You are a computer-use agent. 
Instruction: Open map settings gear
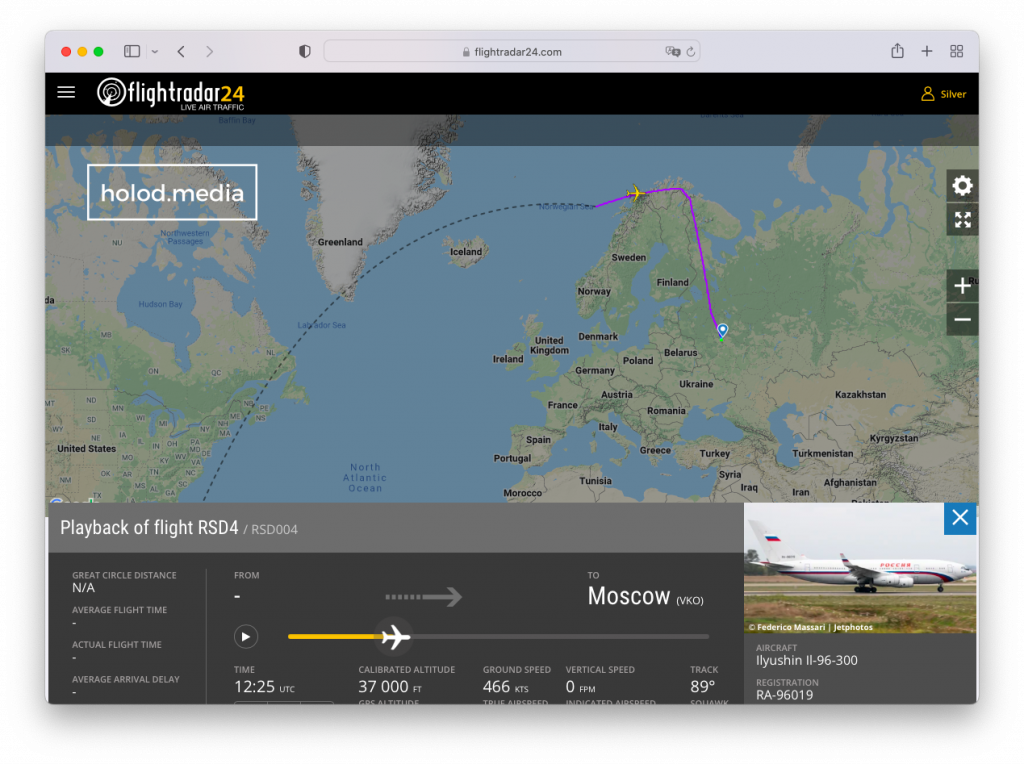tap(962, 186)
